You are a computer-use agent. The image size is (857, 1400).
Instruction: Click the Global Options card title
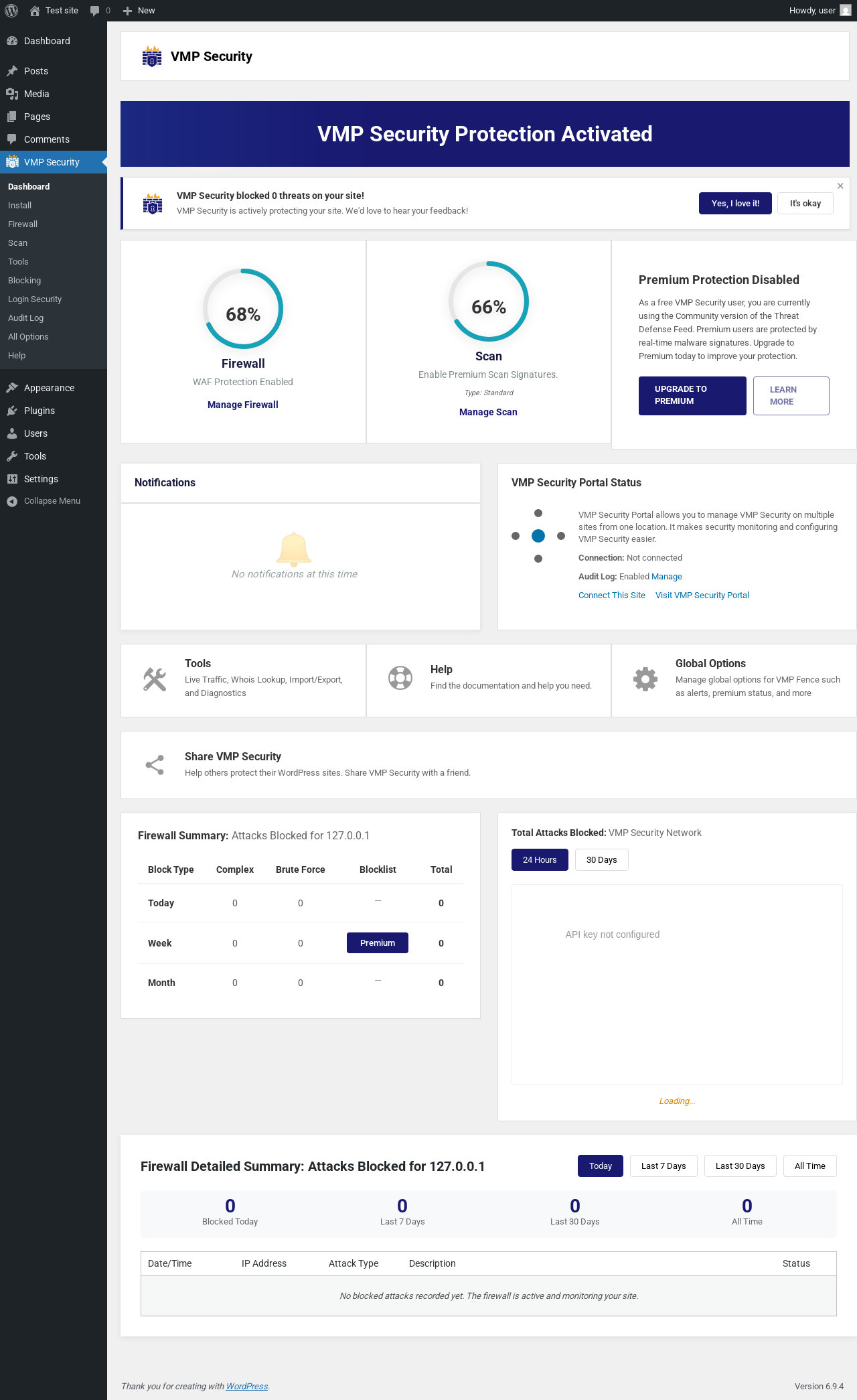pyautogui.click(x=710, y=664)
